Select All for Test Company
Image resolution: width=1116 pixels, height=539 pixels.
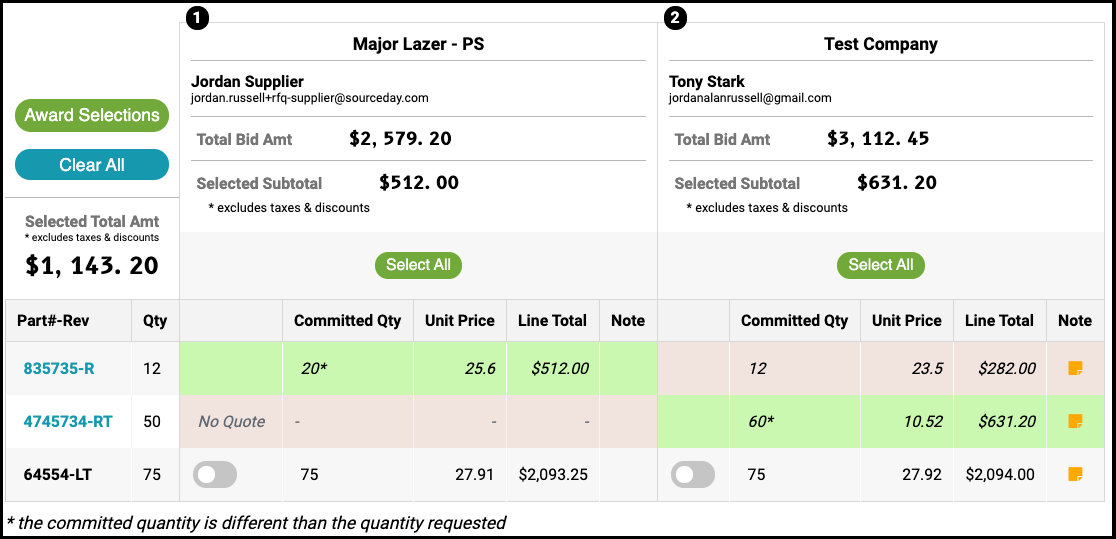pos(880,265)
